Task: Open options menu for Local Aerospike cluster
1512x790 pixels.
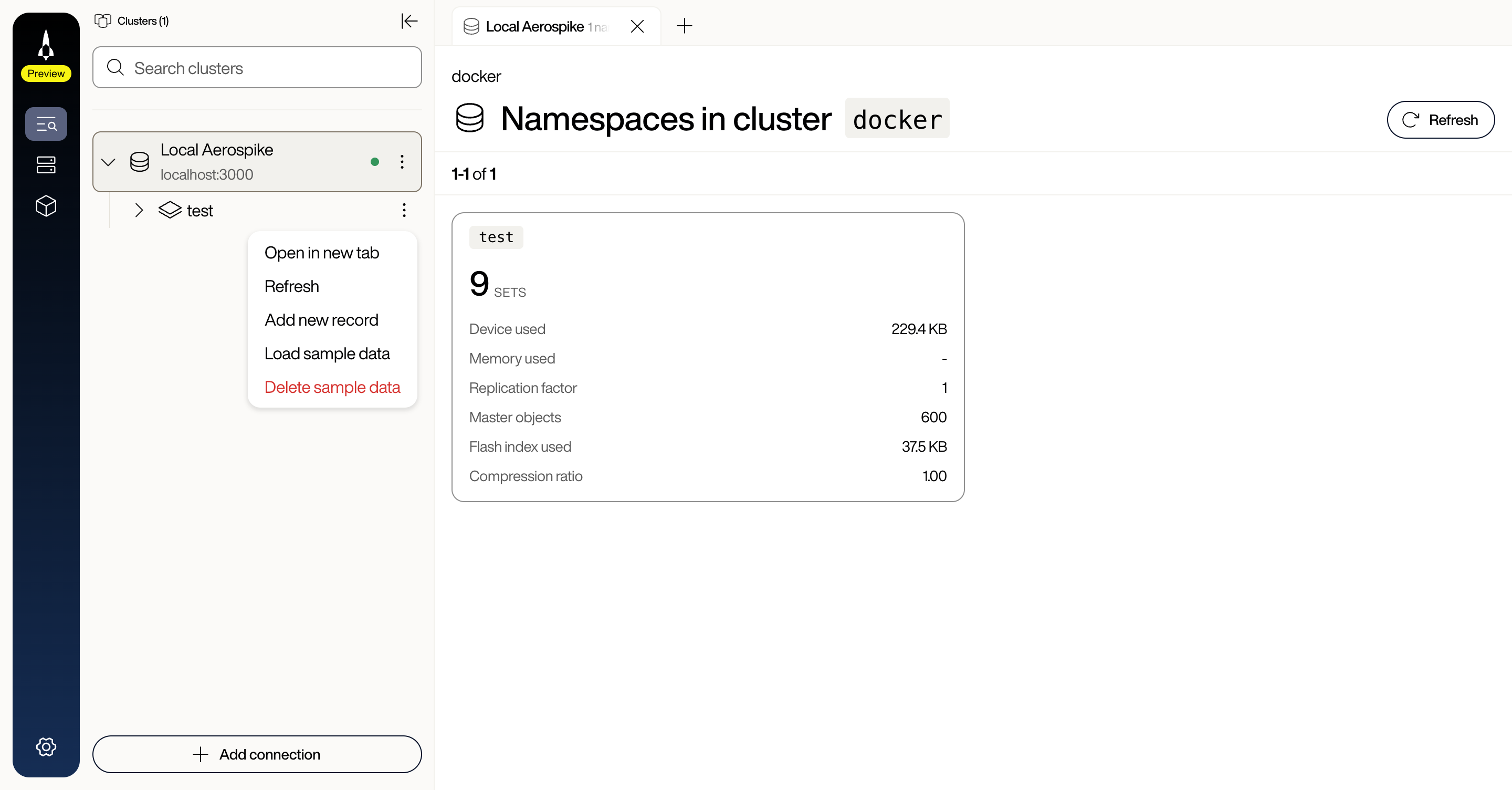Action: (x=402, y=162)
